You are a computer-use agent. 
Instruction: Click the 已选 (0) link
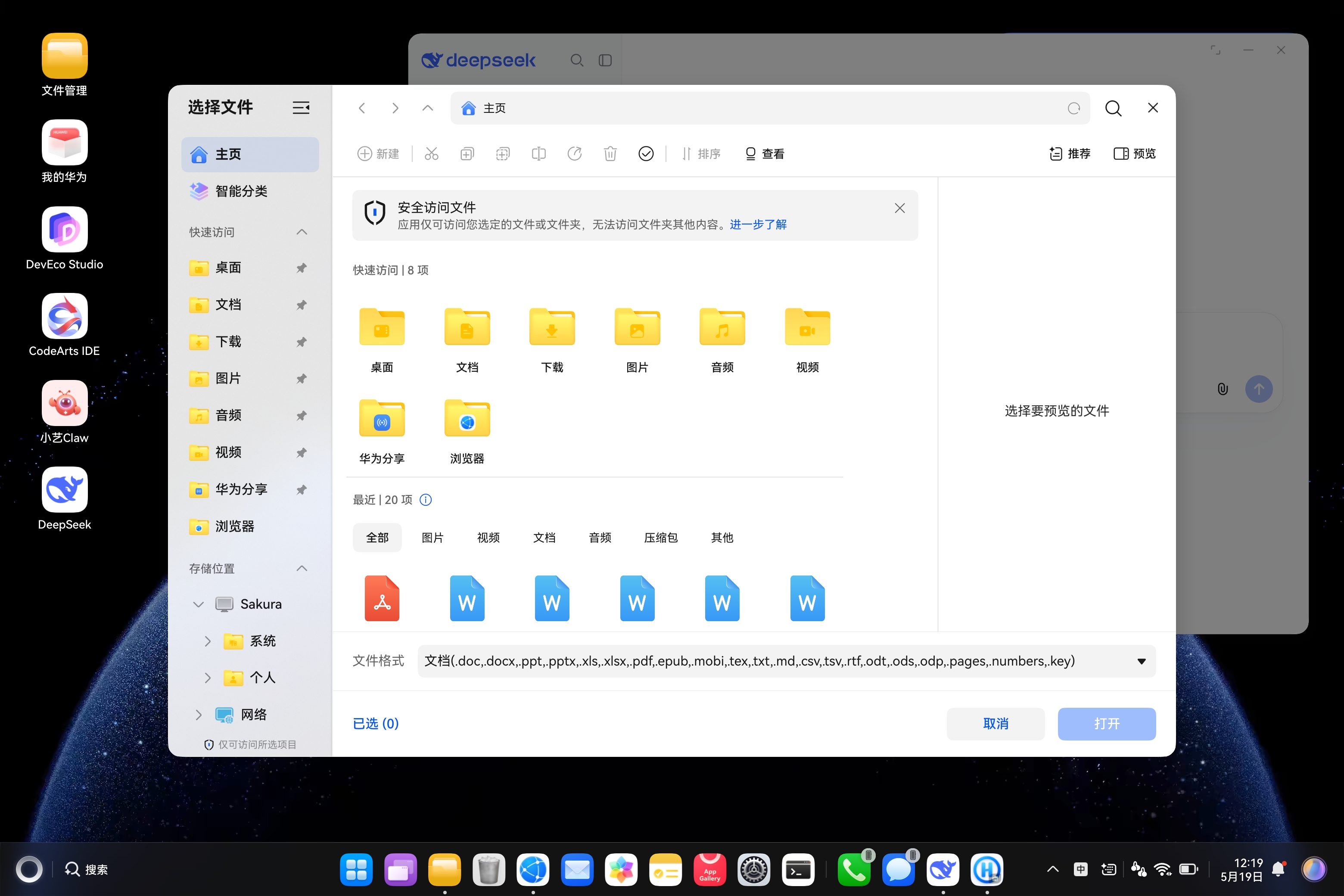pyautogui.click(x=376, y=724)
